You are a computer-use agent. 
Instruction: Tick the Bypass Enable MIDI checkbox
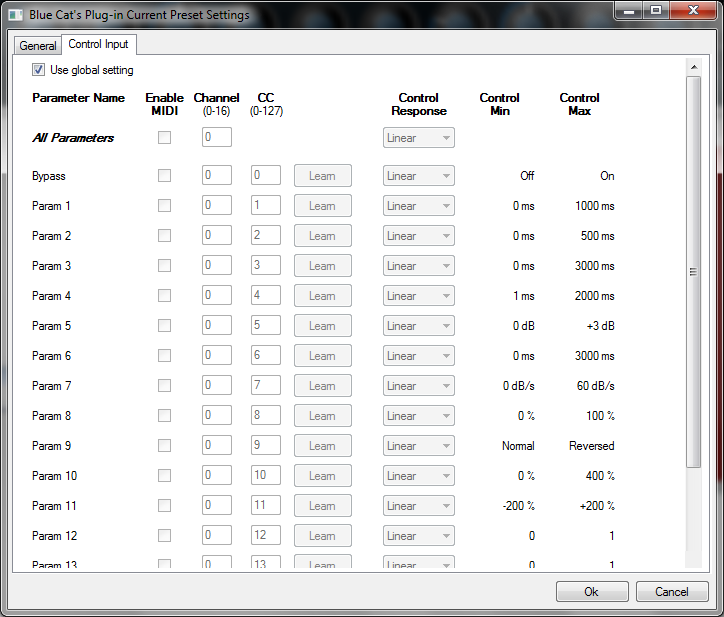click(x=164, y=175)
